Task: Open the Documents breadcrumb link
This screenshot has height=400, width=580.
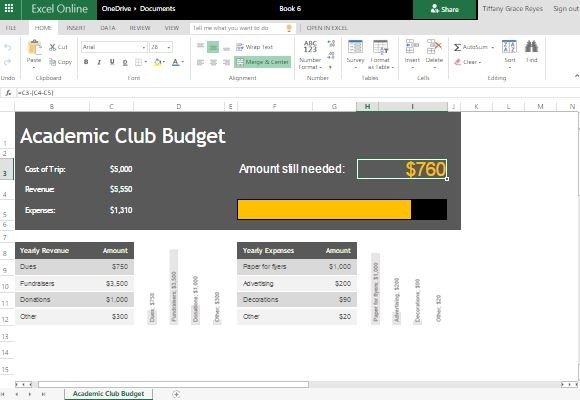Action: click(x=158, y=9)
